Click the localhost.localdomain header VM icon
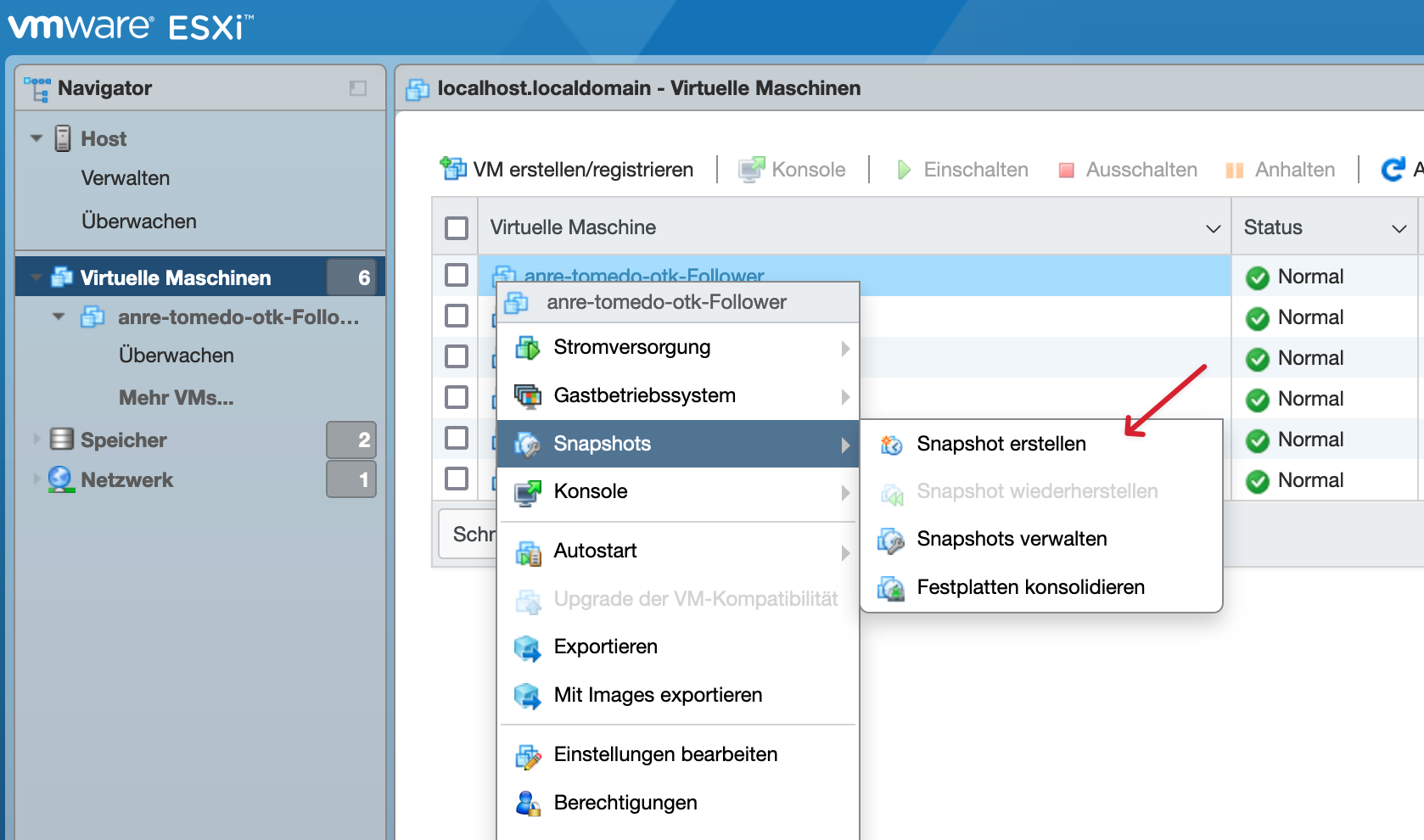Viewport: 1424px width, 840px height. pyautogui.click(x=418, y=89)
